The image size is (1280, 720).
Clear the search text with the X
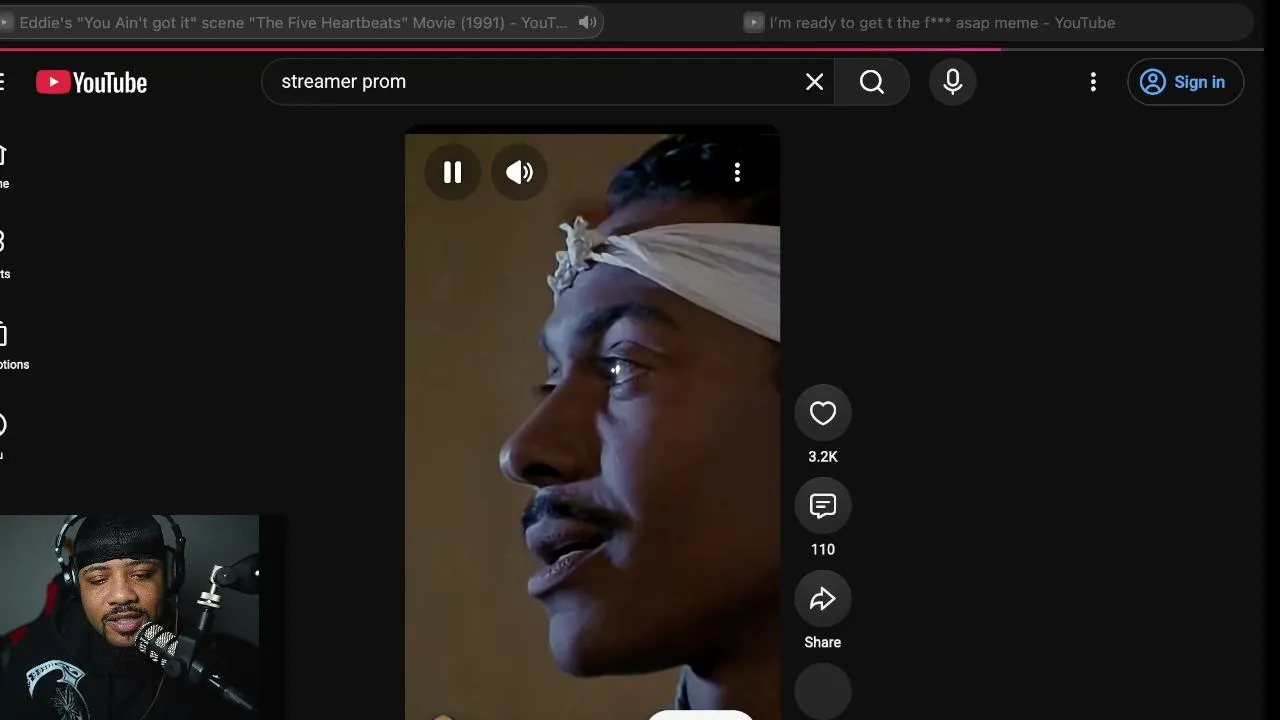coord(815,82)
